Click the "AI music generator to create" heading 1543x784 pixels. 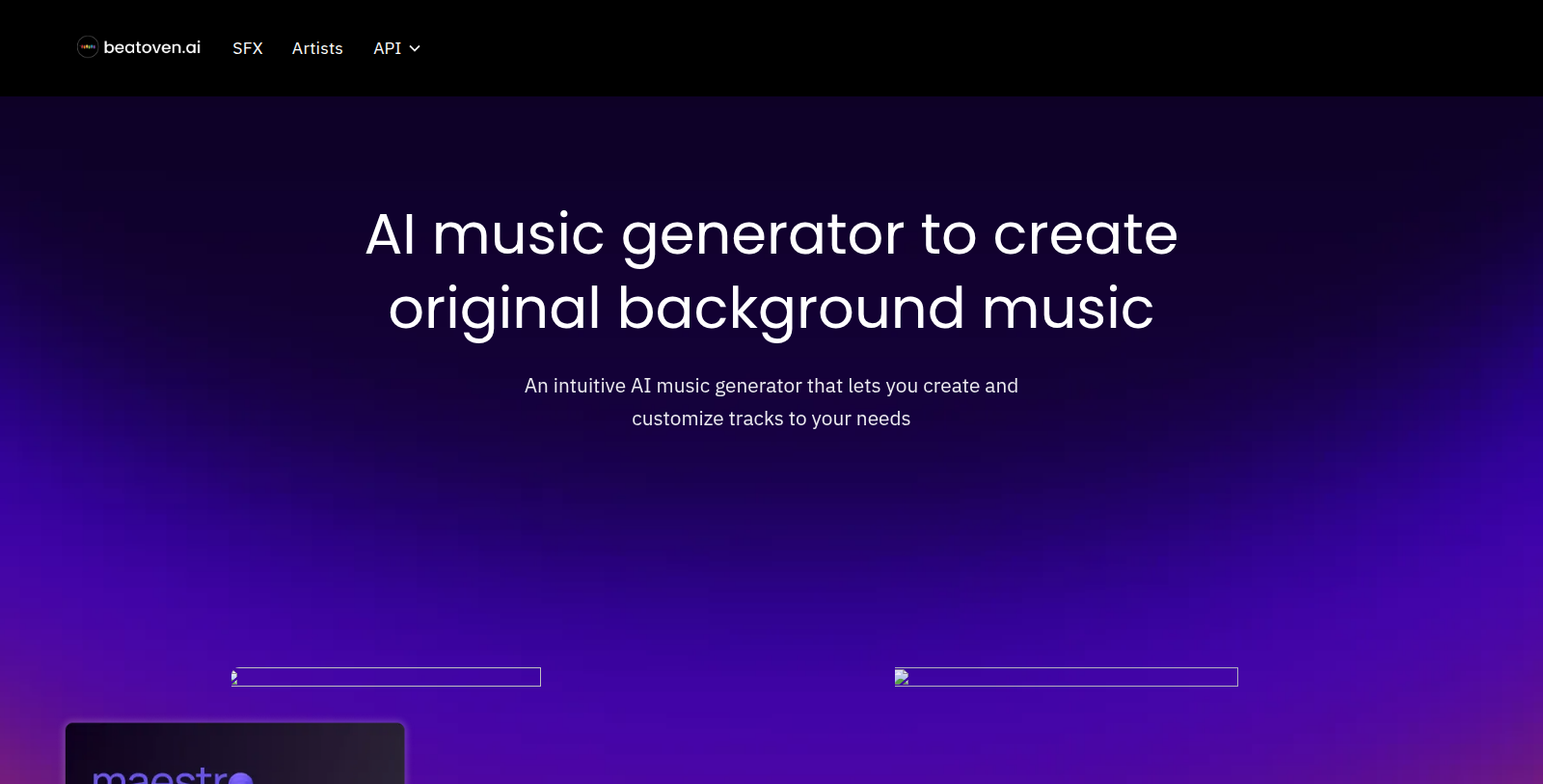[x=771, y=234]
